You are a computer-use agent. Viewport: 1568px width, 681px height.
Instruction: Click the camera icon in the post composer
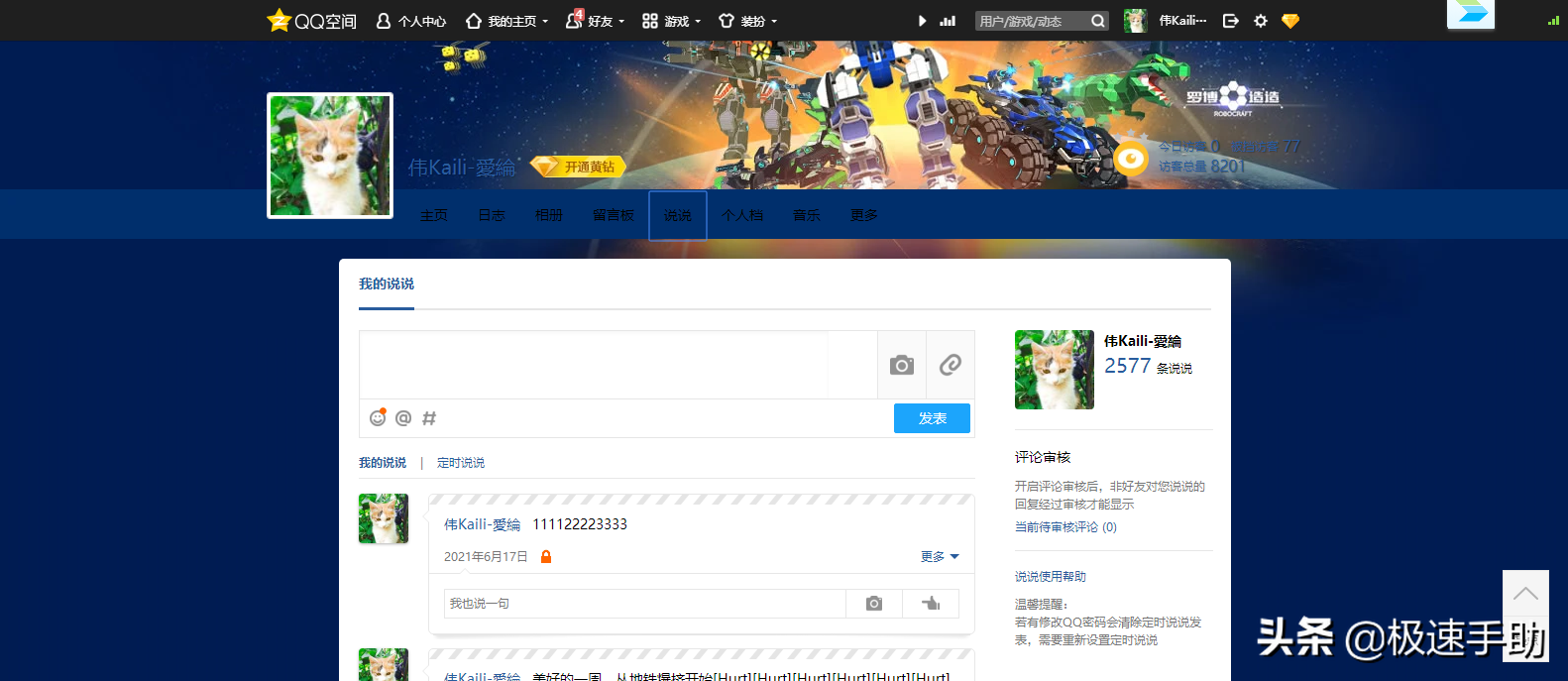click(x=901, y=365)
